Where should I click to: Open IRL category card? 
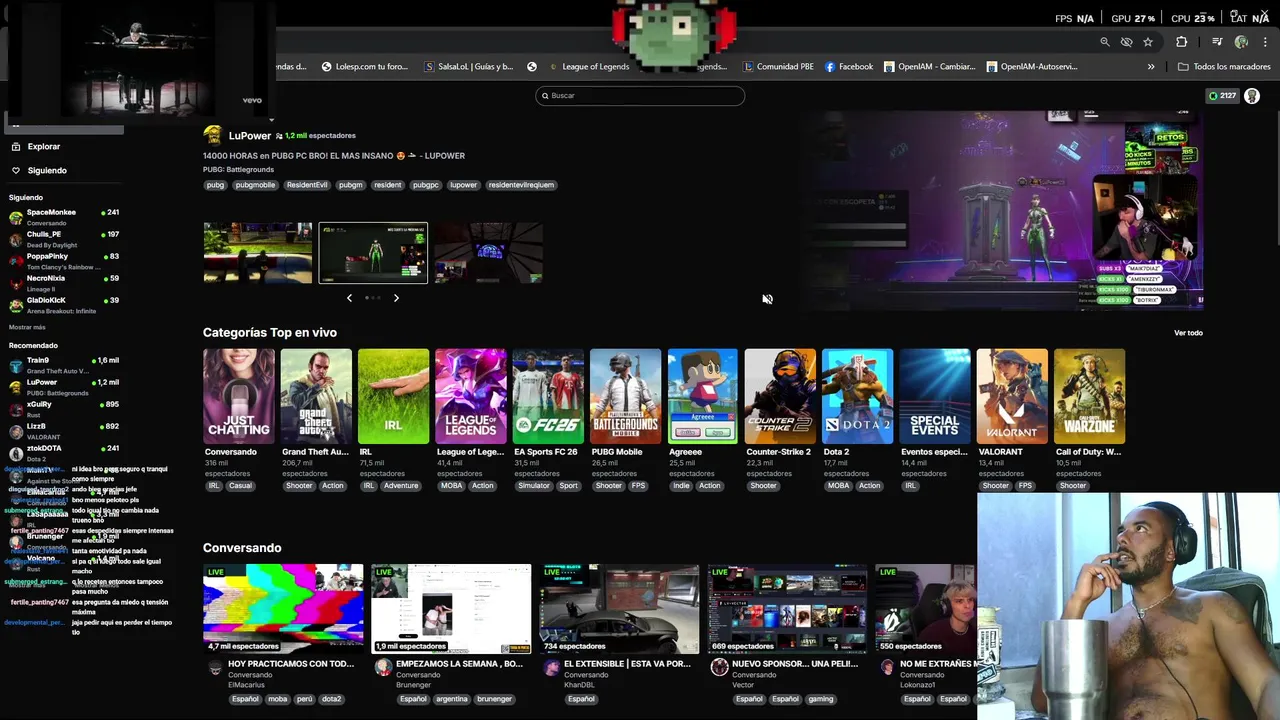[x=393, y=396]
